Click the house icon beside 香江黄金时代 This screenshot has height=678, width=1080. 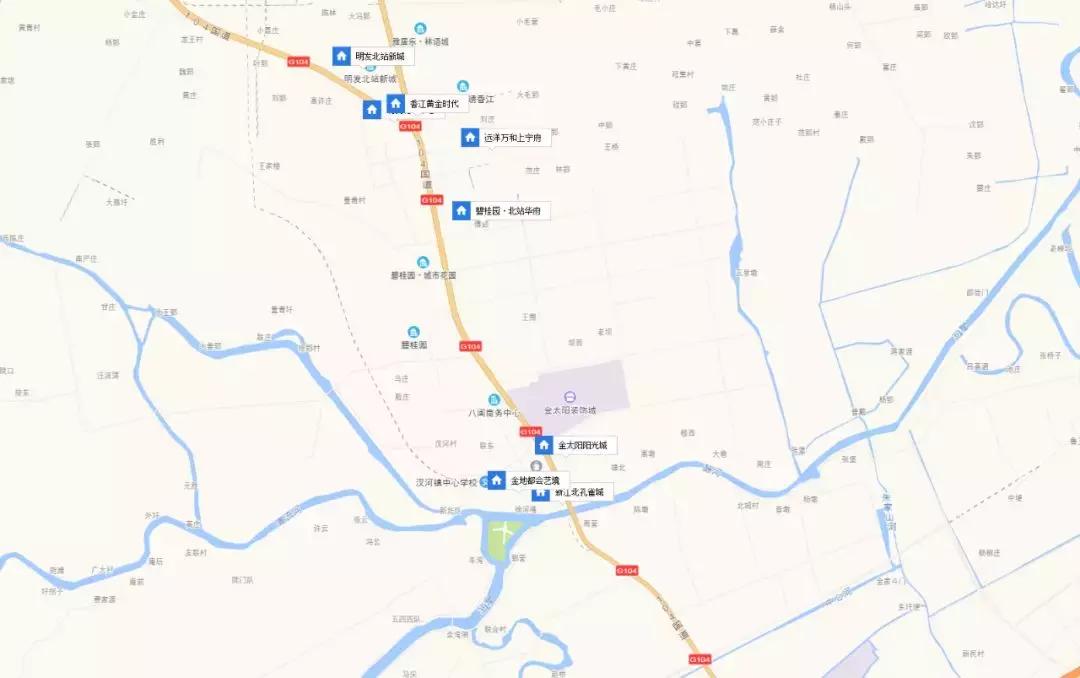tap(395, 103)
